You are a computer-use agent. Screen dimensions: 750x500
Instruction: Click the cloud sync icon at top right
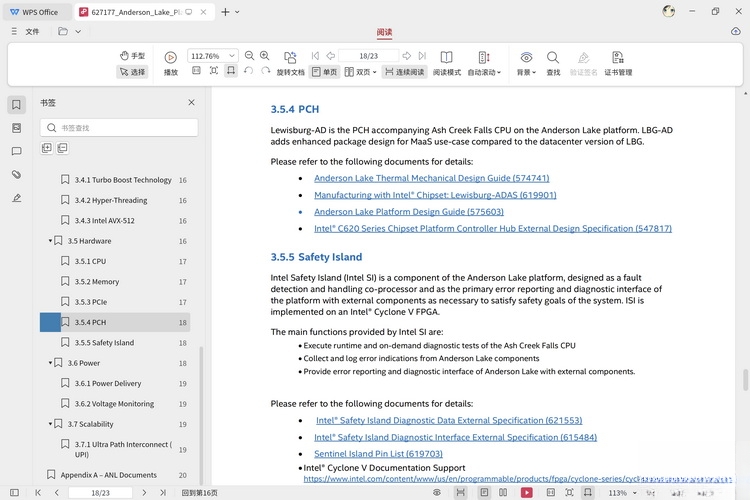coord(736,32)
